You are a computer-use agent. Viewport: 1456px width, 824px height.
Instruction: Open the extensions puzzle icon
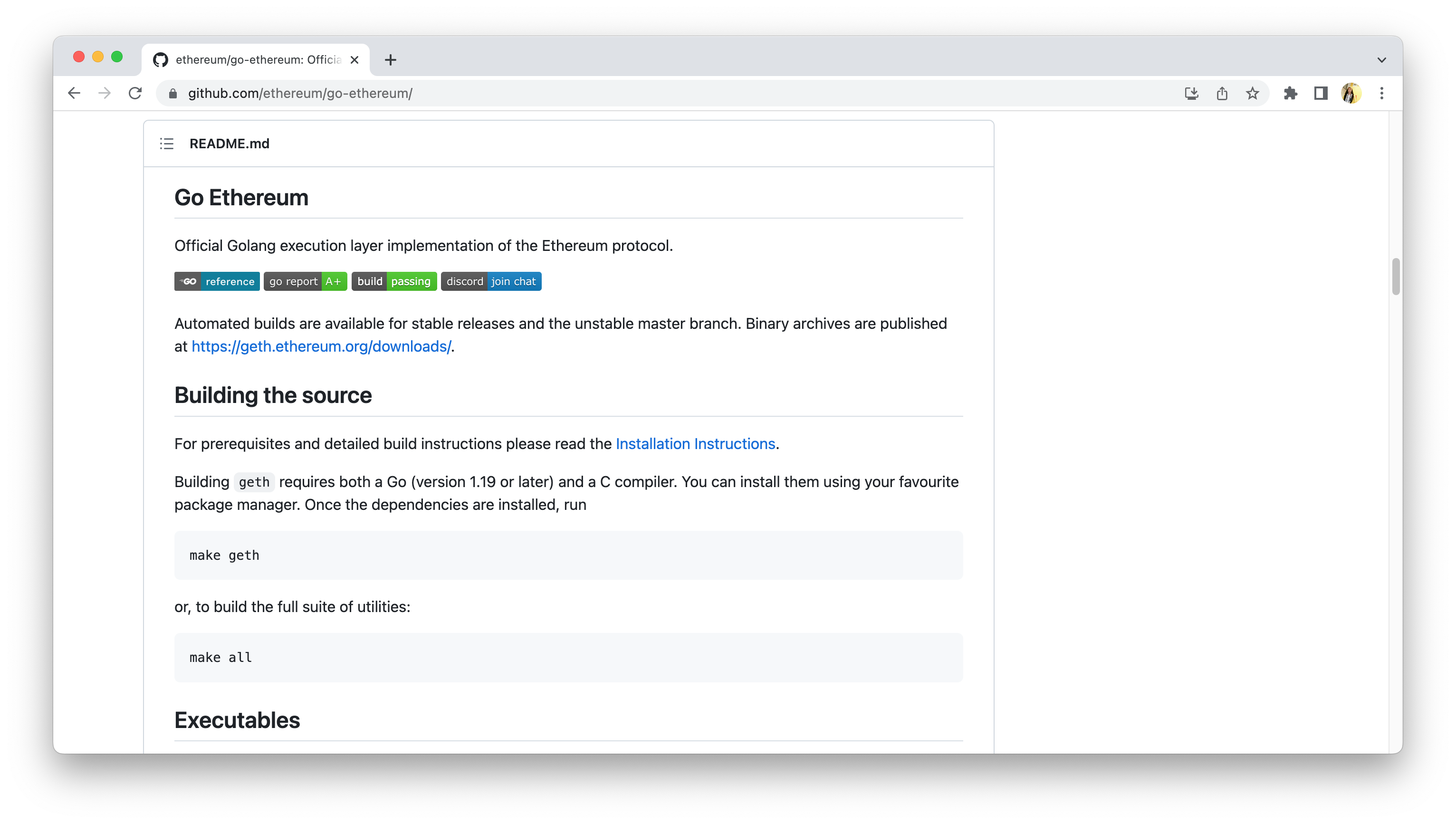tap(1290, 94)
